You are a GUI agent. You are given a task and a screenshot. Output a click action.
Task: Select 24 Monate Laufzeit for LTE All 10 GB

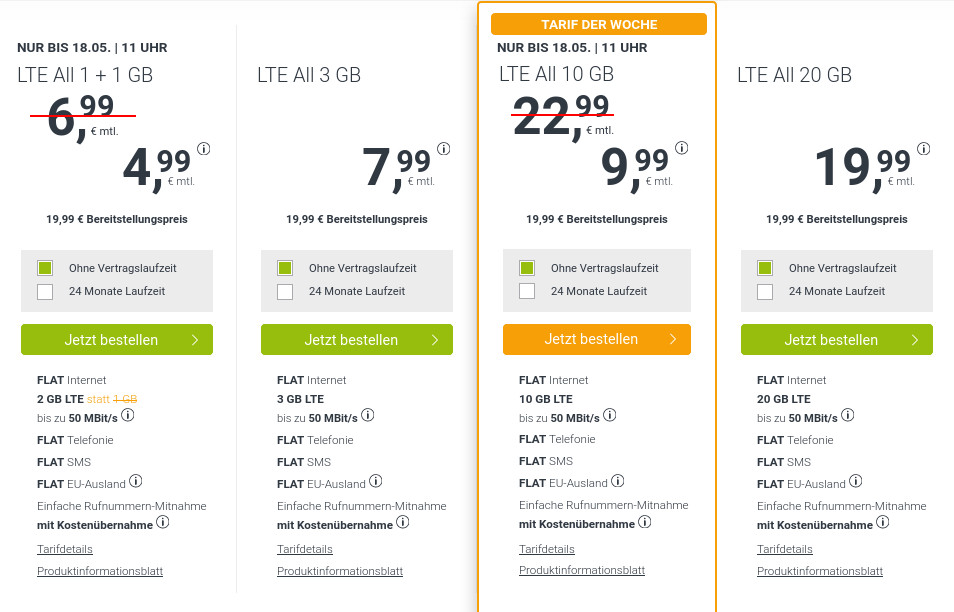(527, 291)
